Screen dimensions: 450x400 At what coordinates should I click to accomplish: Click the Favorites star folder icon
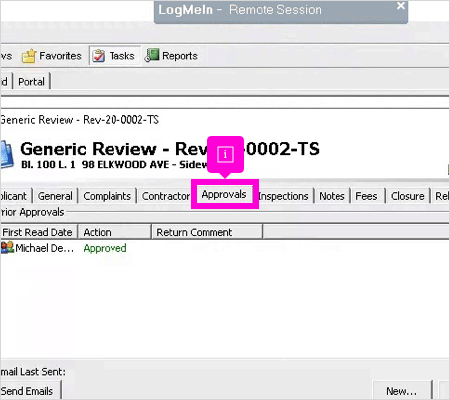click(29, 56)
